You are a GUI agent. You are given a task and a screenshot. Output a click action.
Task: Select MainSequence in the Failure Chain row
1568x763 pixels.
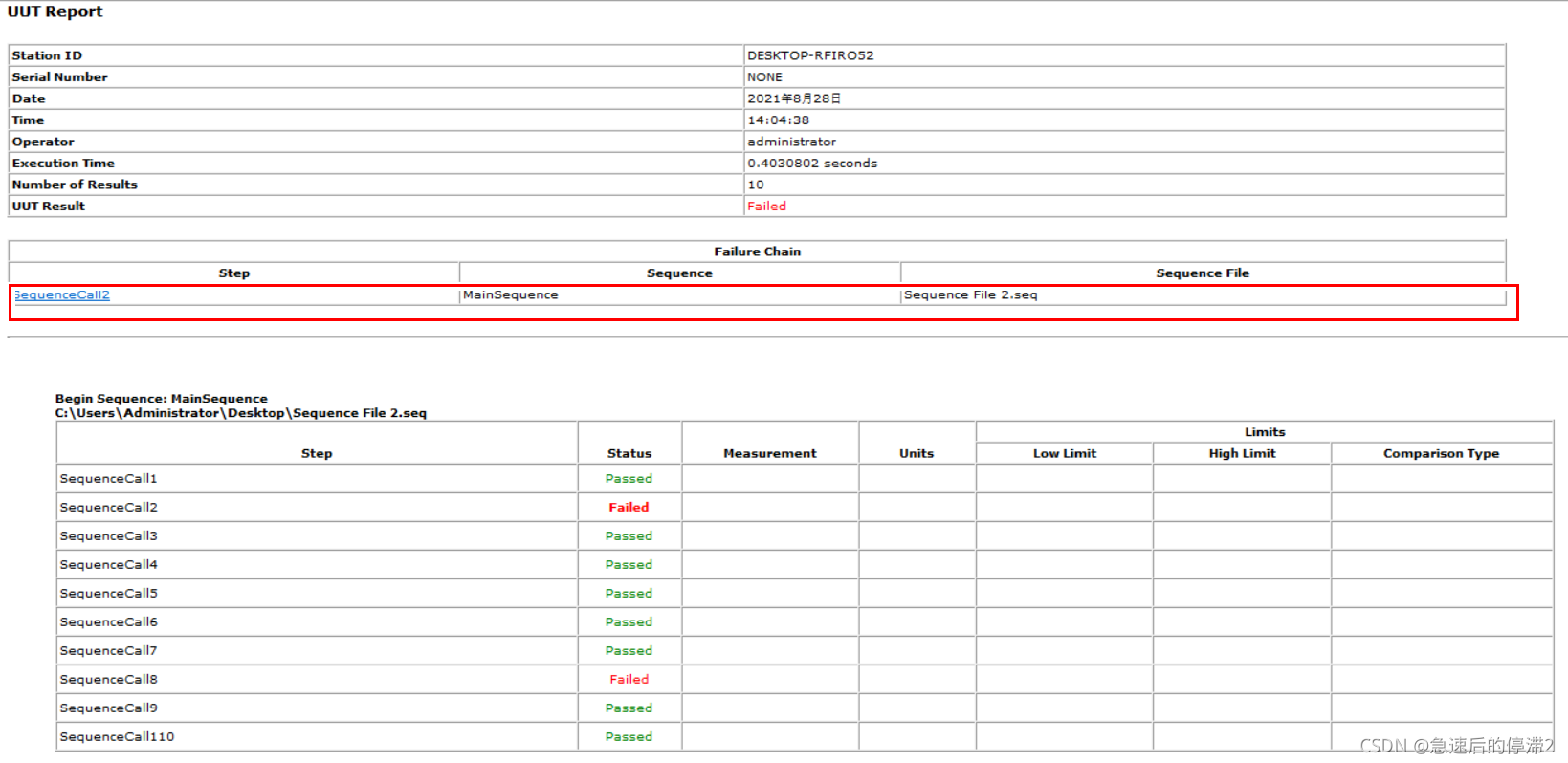tap(510, 294)
